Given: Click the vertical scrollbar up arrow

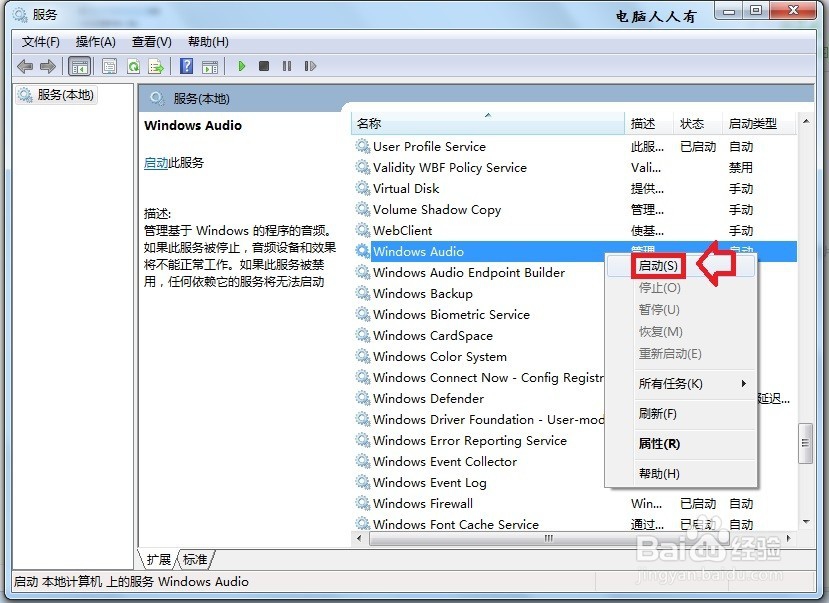Looking at the screenshot, I should pyautogui.click(x=806, y=122).
